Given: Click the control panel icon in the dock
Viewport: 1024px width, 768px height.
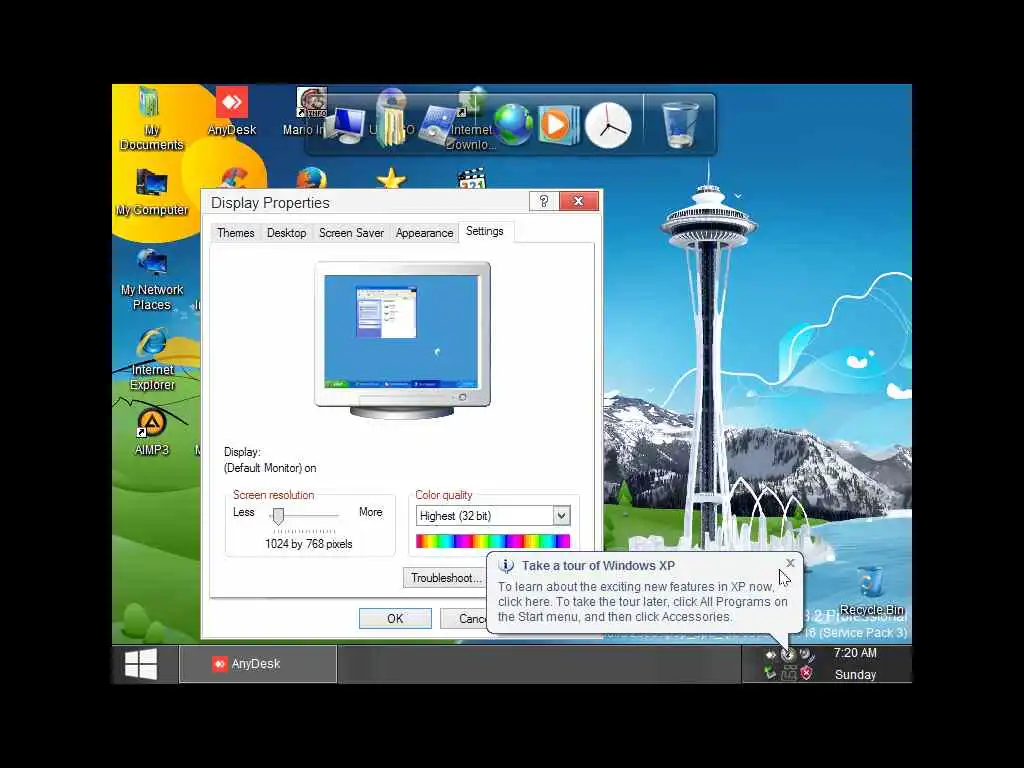Looking at the screenshot, I should pos(436,125).
